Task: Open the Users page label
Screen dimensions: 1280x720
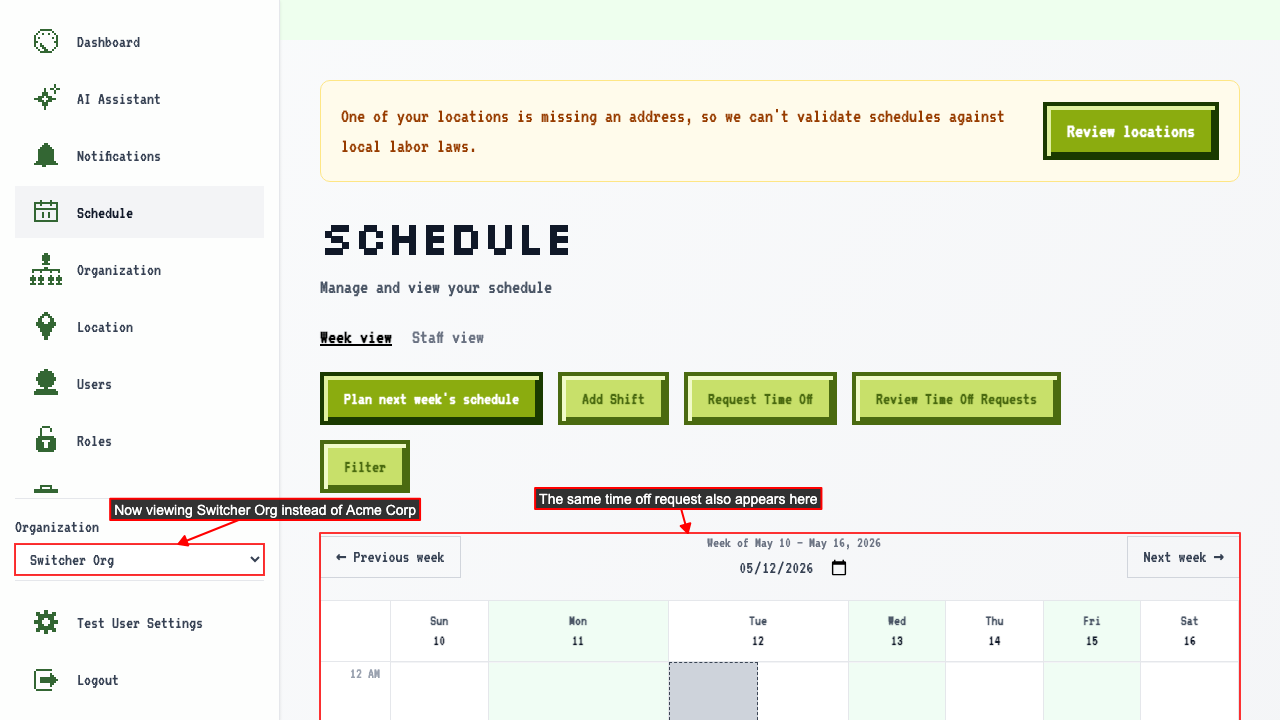Action: tap(94, 384)
